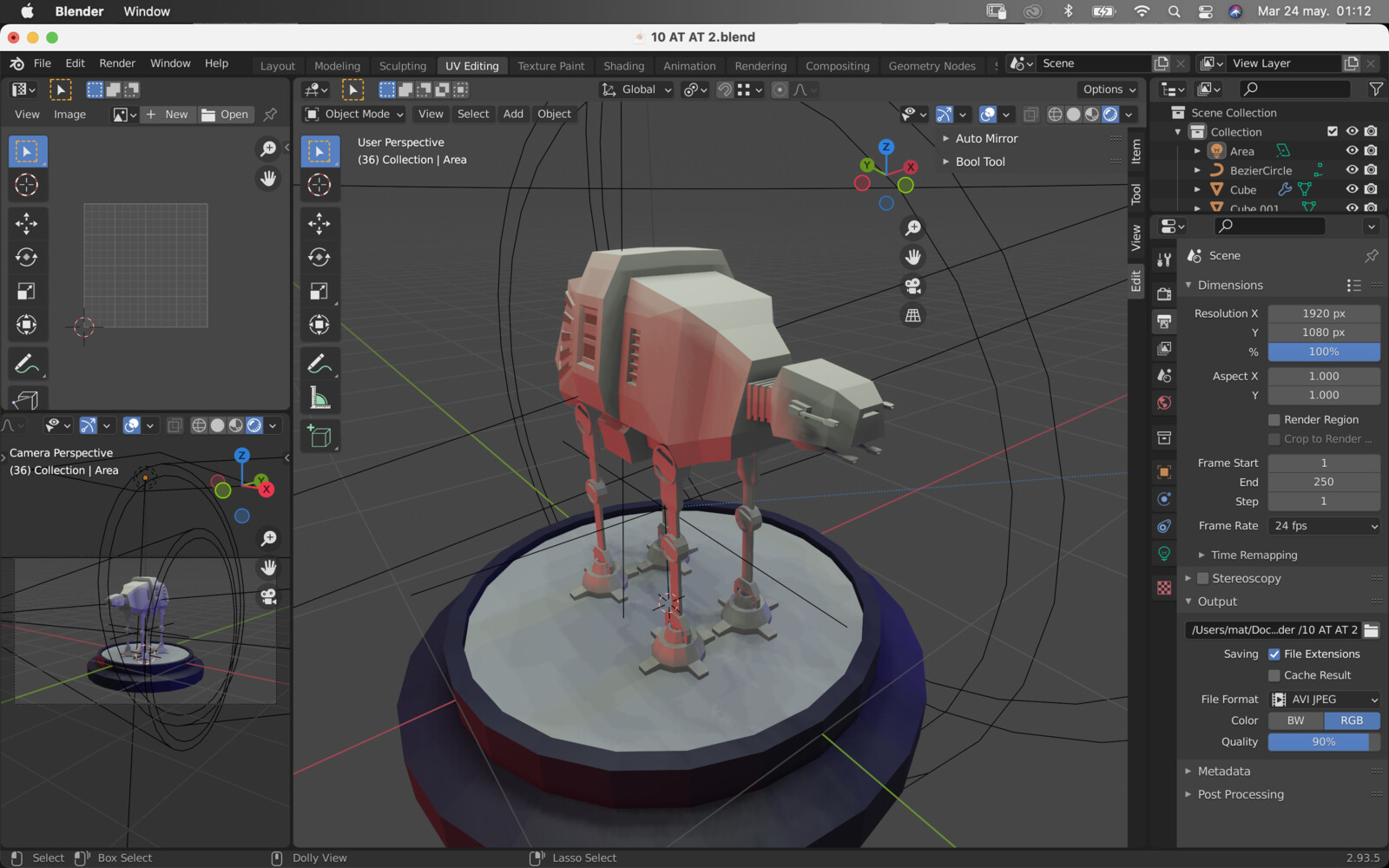This screenshot has width=1389, height=868.
Task: Switch perspective/orthographic with the grid icon
Action: click(x=912, y=316)
